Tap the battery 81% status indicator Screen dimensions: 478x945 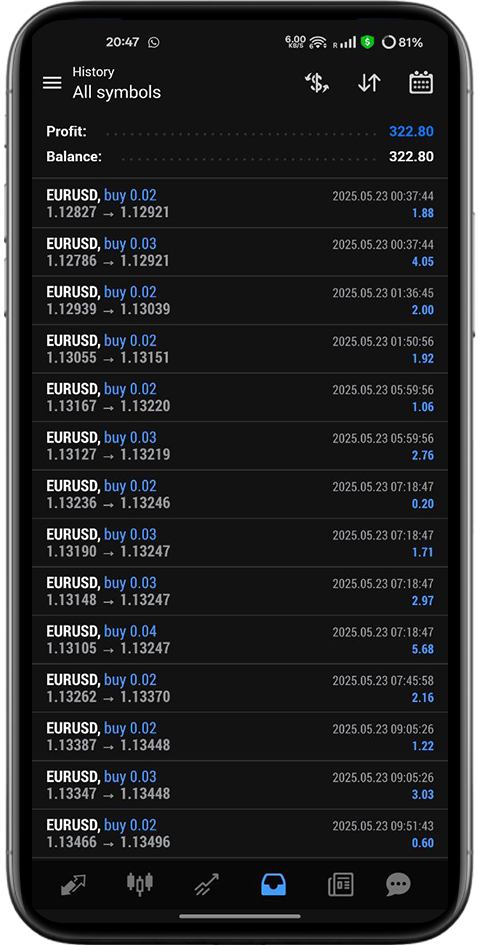[x=403, y=43]
